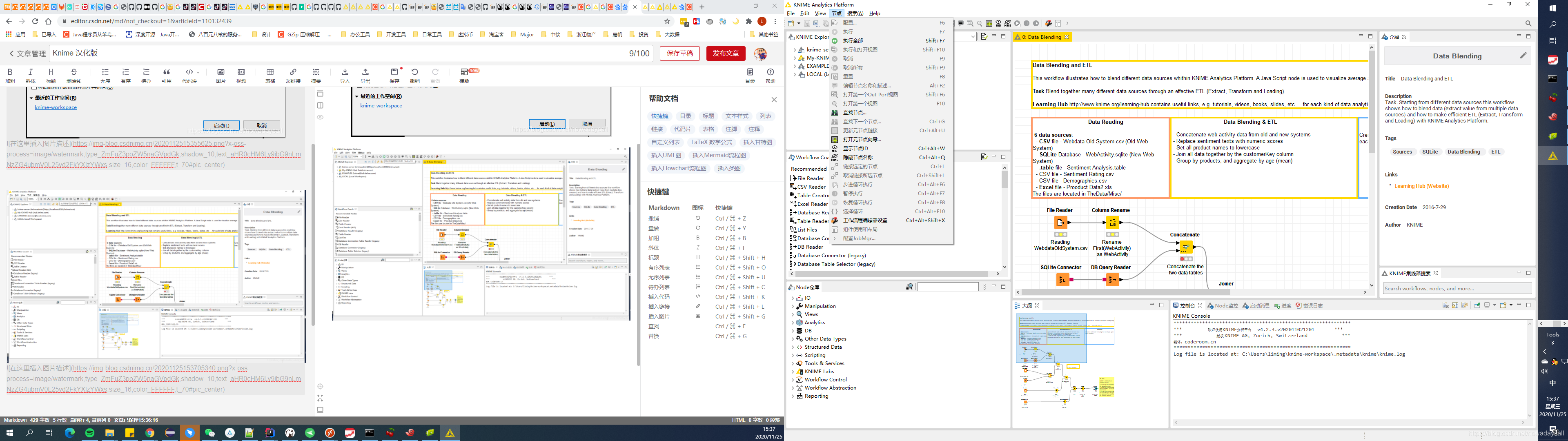Toggle node ID display with the #ID toolbar button
1568x441 pixels.
click(x=999, y=23)
